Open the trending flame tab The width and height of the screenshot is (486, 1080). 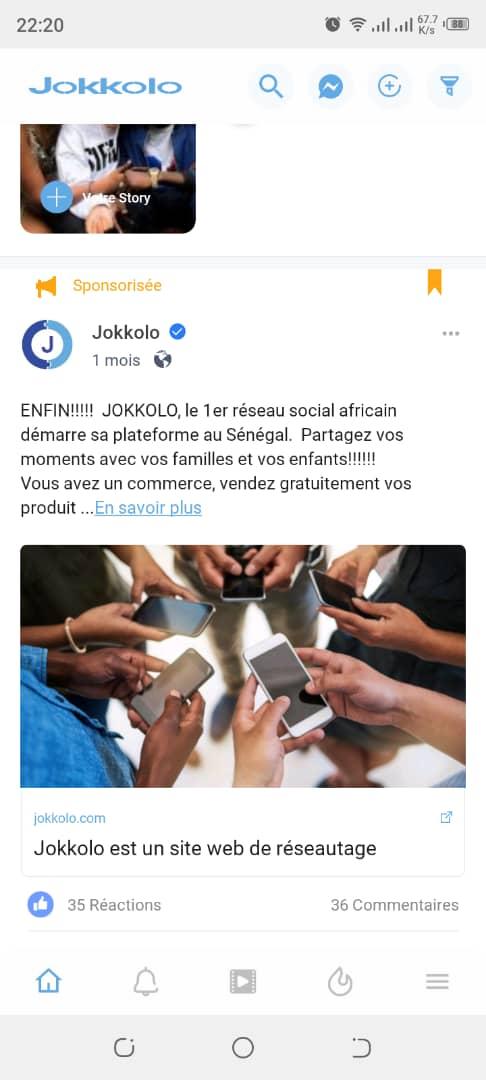pyautogui.click(x=340, y=982)
